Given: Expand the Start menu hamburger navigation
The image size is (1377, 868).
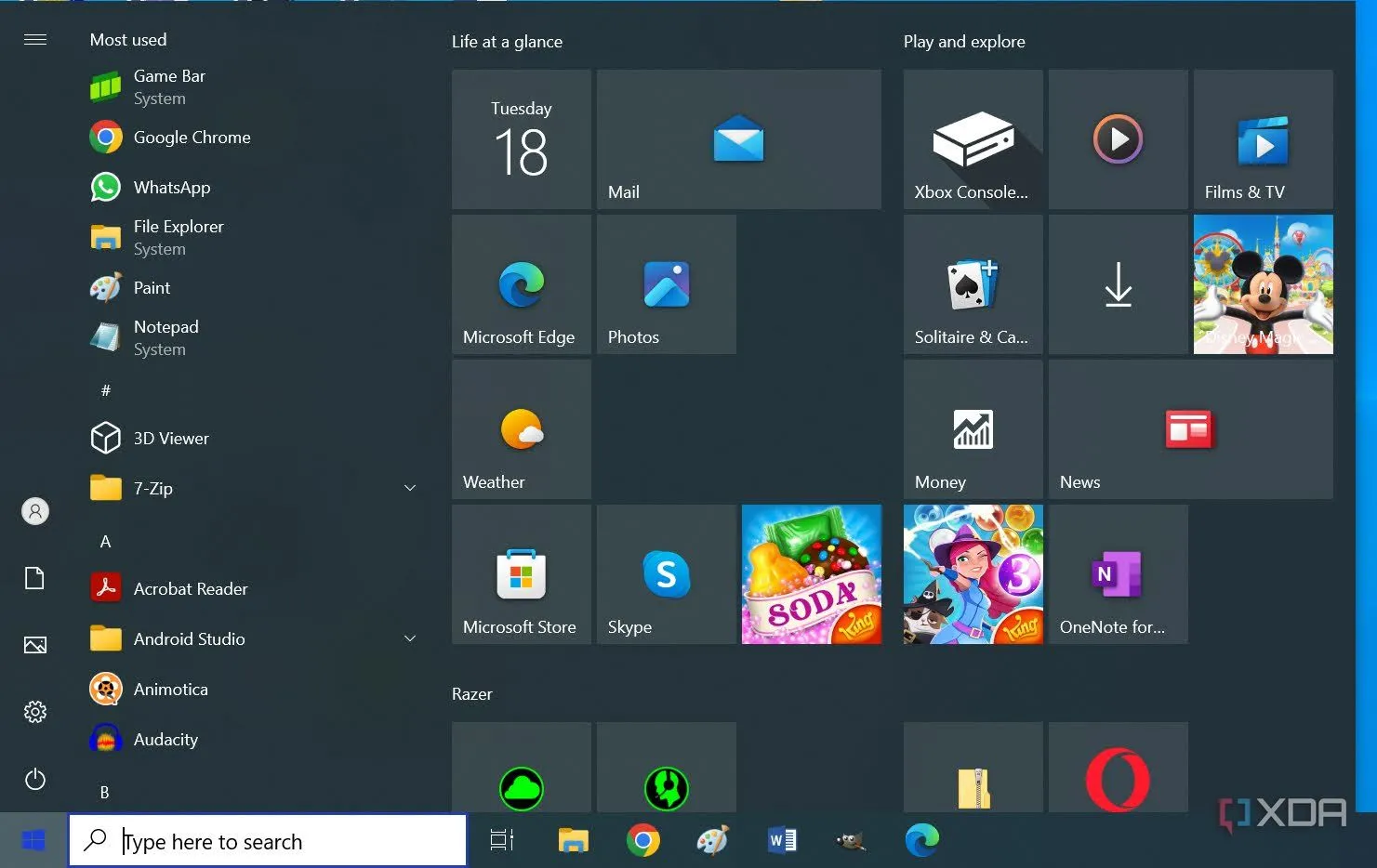Looking at the screenshot, I should [x=35, y=39].
